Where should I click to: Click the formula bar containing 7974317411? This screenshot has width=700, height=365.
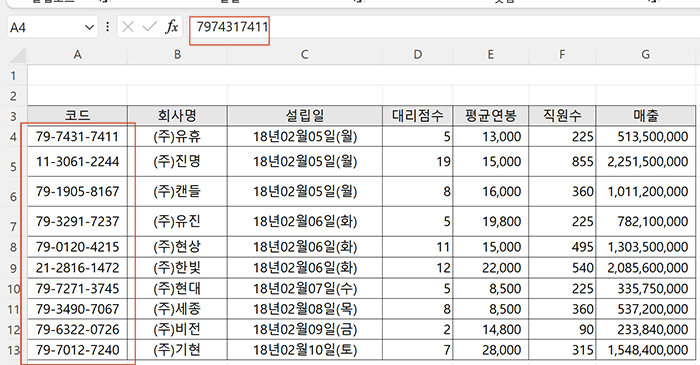(x=442, y=27)
